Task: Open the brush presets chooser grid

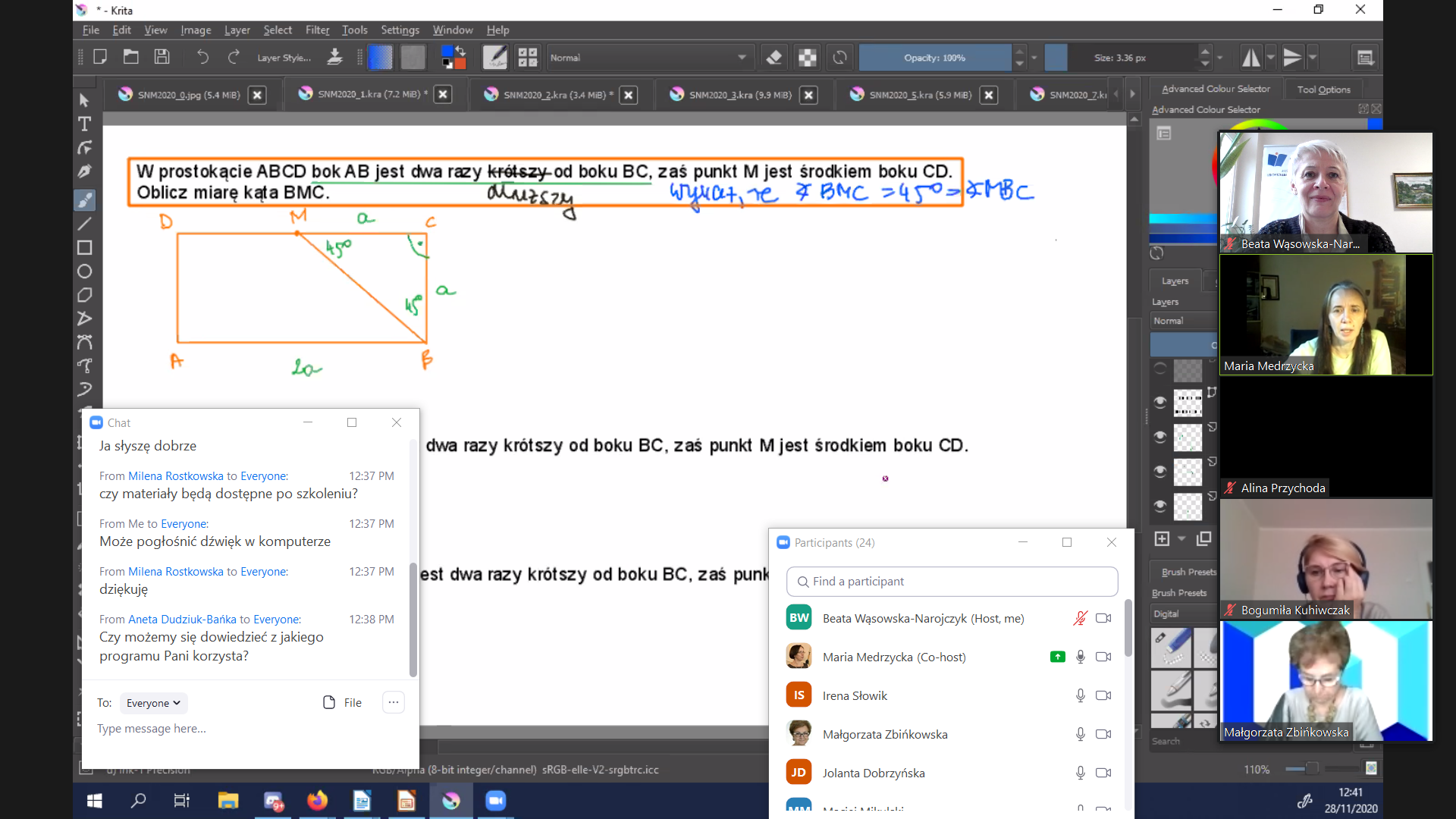Action: [528, 58]
